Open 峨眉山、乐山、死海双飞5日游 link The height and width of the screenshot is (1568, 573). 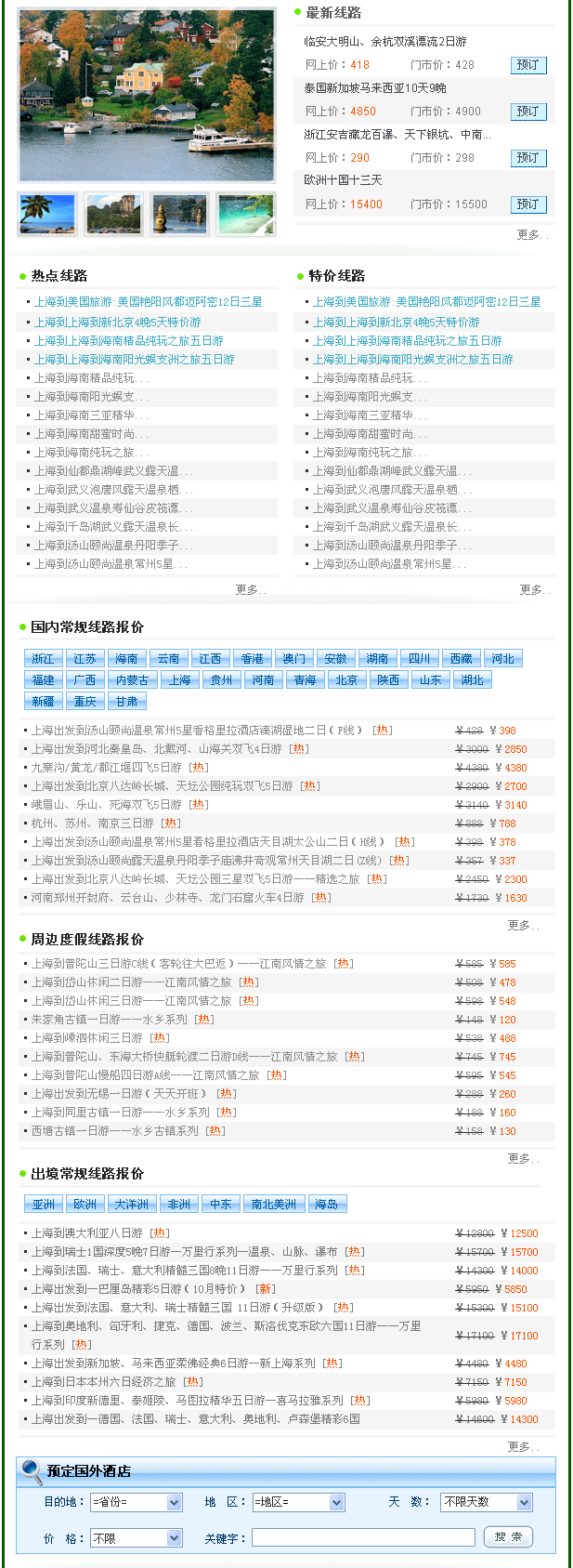tap(107, 805)
